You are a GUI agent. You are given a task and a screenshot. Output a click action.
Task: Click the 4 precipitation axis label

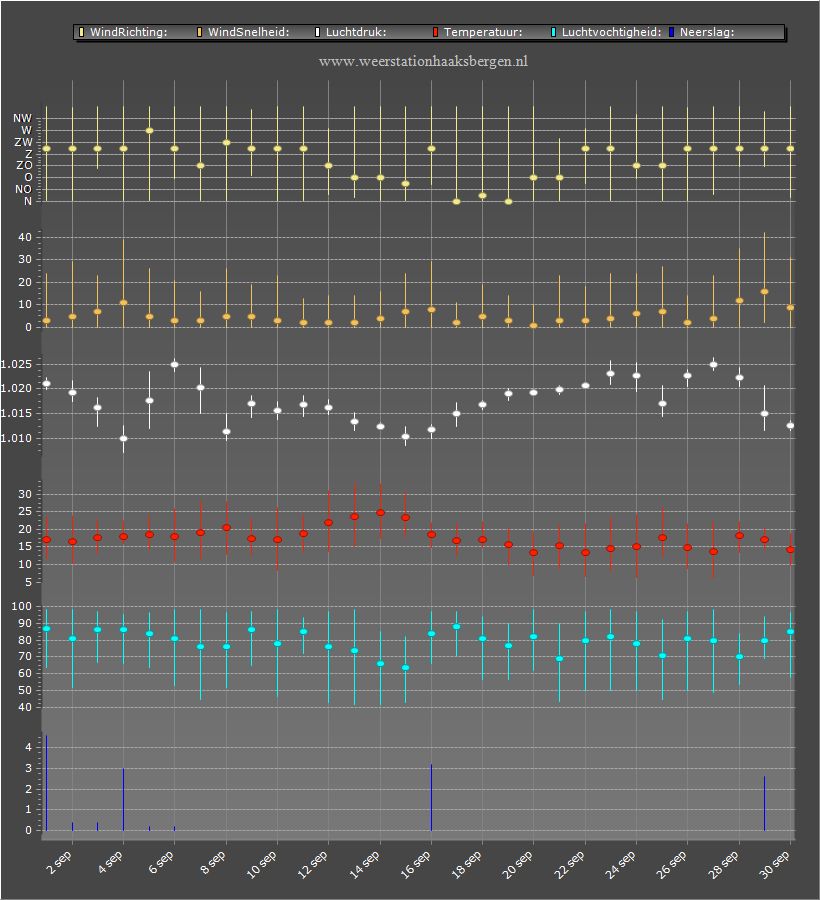(x=29, y=747)
